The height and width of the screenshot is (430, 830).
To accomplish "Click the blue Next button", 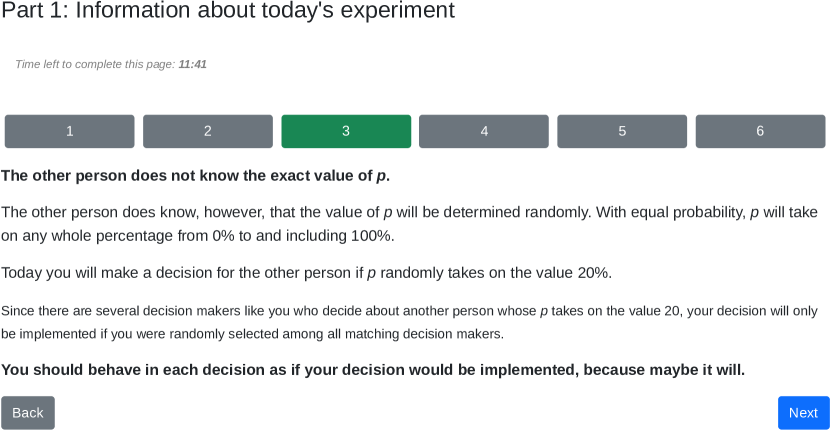I will pos(803,413).
